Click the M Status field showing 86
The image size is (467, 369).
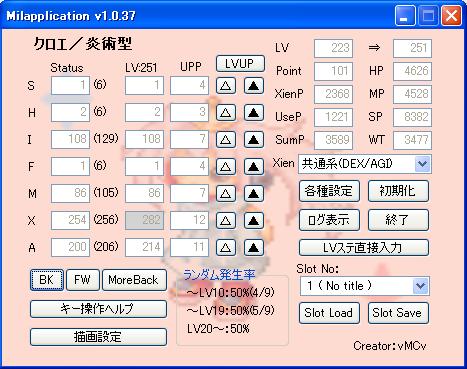[70, 193]
